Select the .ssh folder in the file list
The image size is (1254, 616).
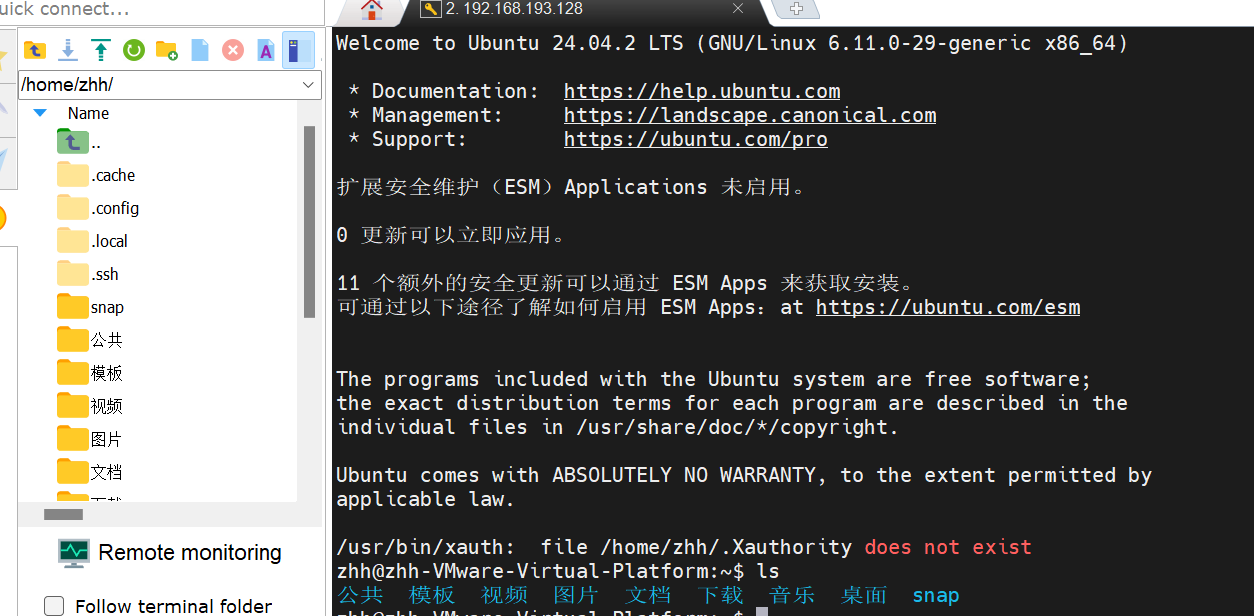coord(104,274)
